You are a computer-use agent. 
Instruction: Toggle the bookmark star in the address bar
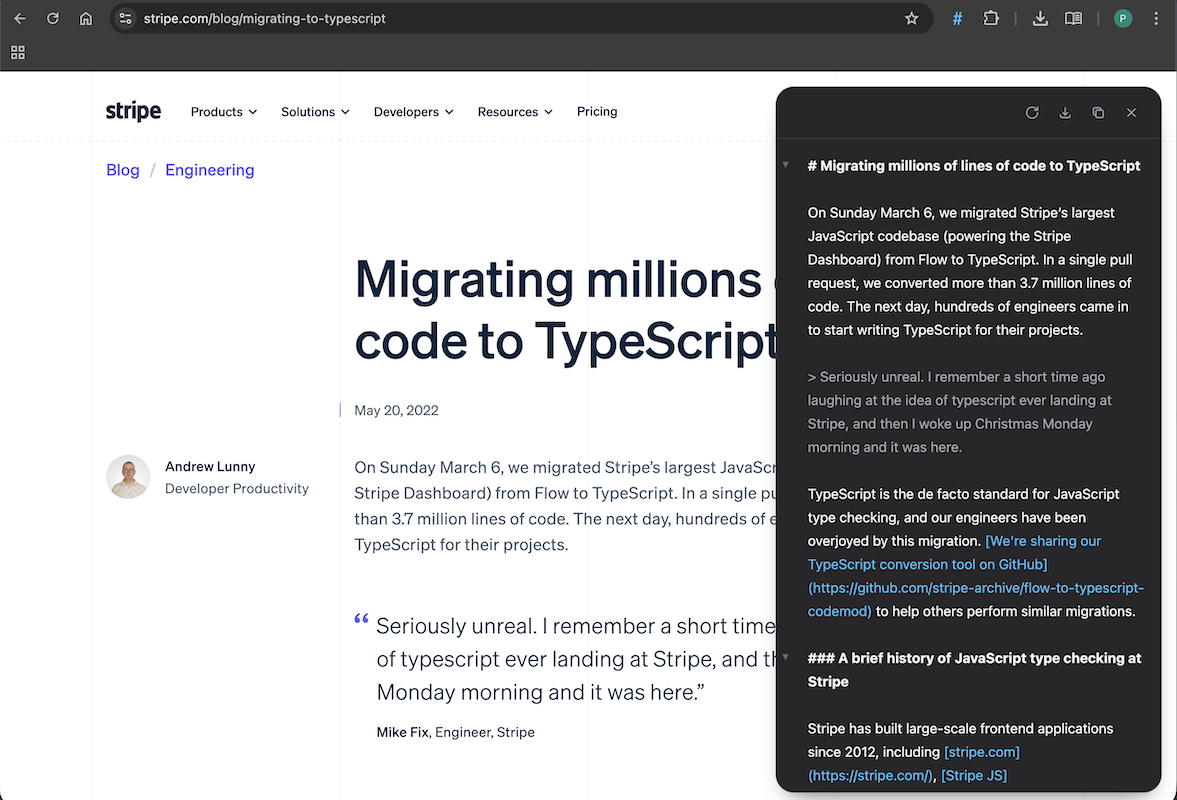point(911,18)
